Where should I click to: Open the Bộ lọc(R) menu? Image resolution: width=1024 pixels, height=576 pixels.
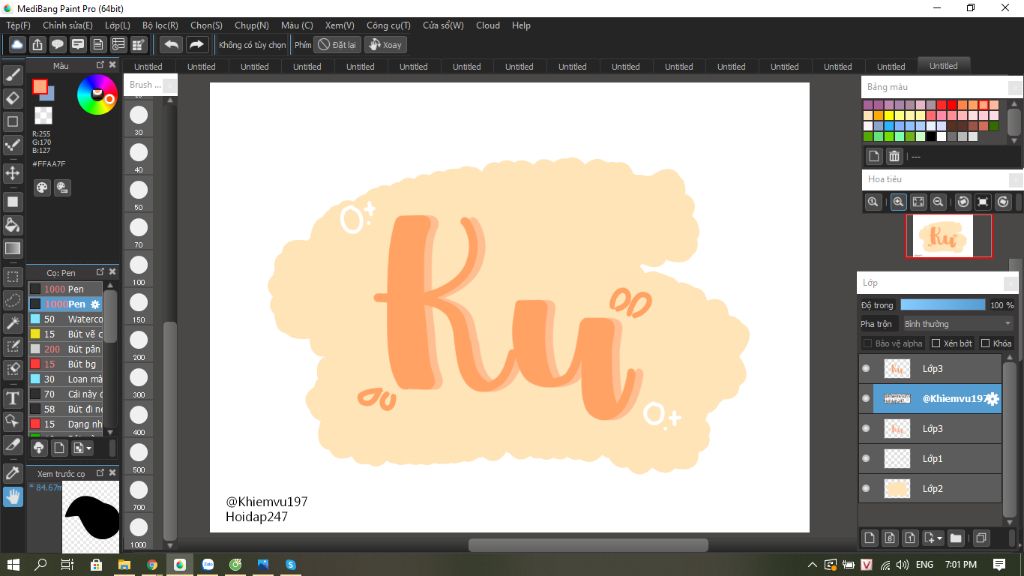[160, 25]
